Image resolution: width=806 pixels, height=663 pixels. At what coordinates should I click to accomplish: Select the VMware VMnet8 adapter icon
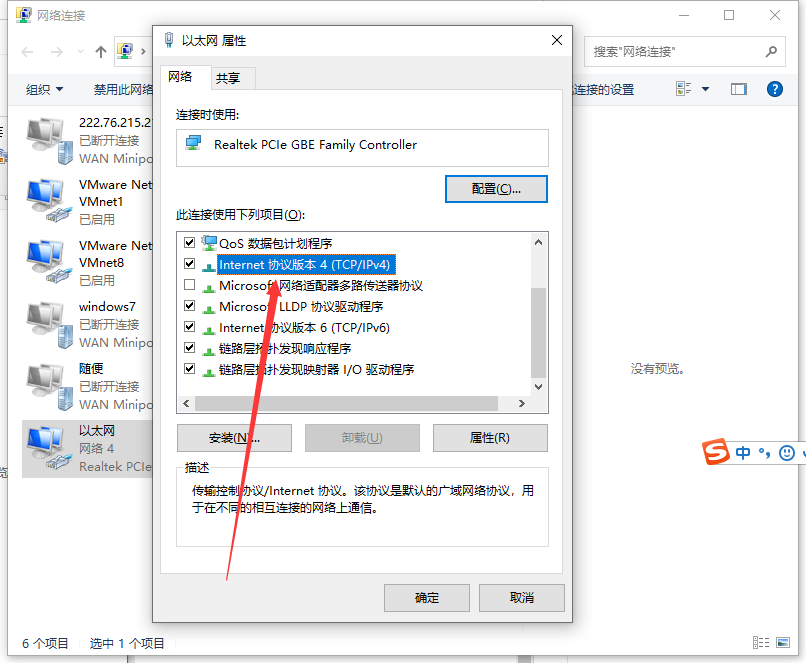pos(48,262)
